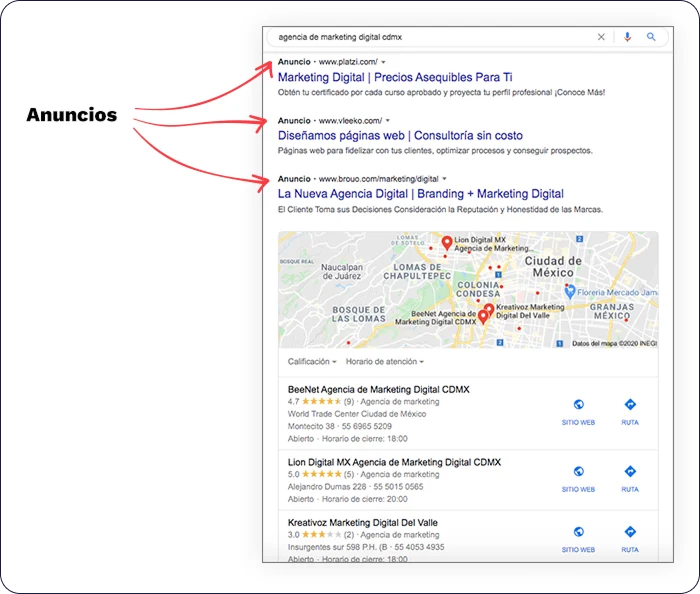The image size is (700, 594).
Task: Click Lion Digital MX Ruta directions icon
Action: (629, 472)
